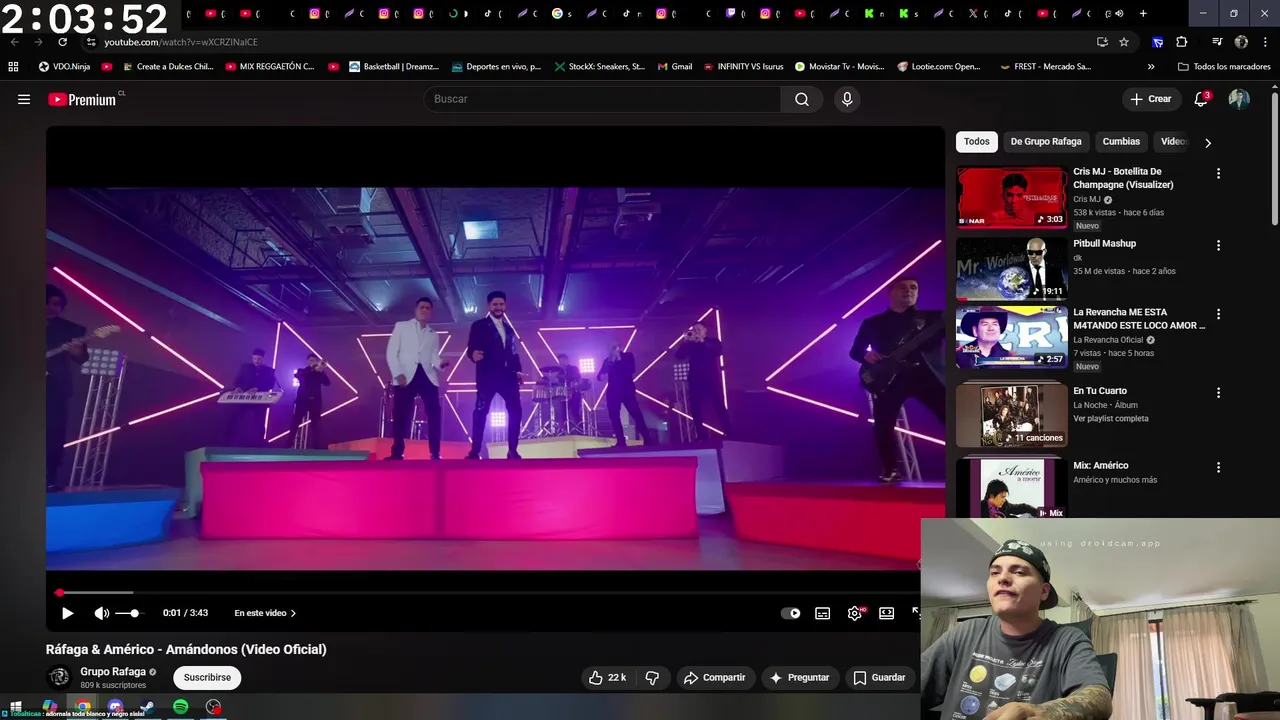Open the notifications bell
This screenshot has height=720, width=1280.
(1201, 99)
